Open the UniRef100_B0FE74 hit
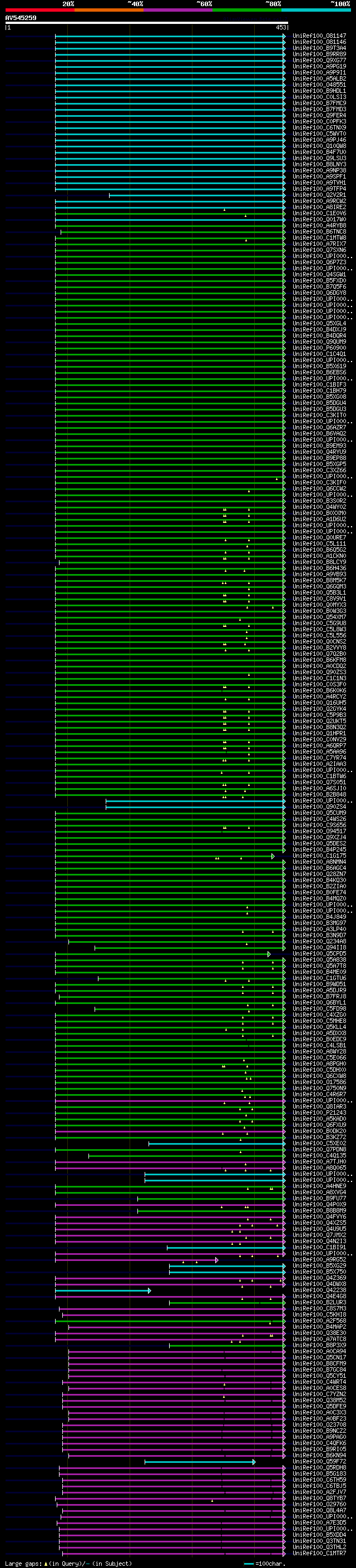 (319, 893)
